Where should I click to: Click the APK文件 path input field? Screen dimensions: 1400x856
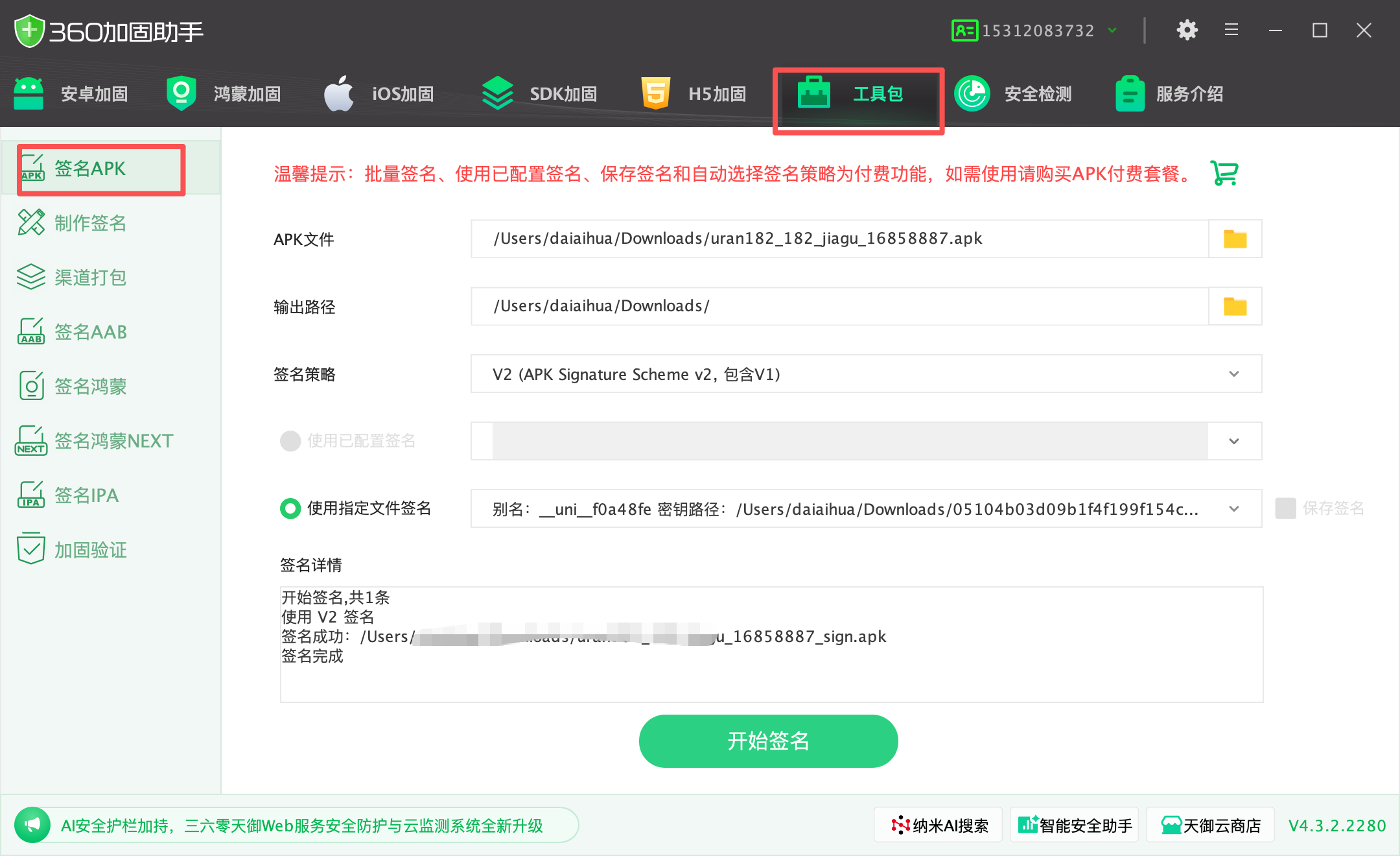[839, 239]
